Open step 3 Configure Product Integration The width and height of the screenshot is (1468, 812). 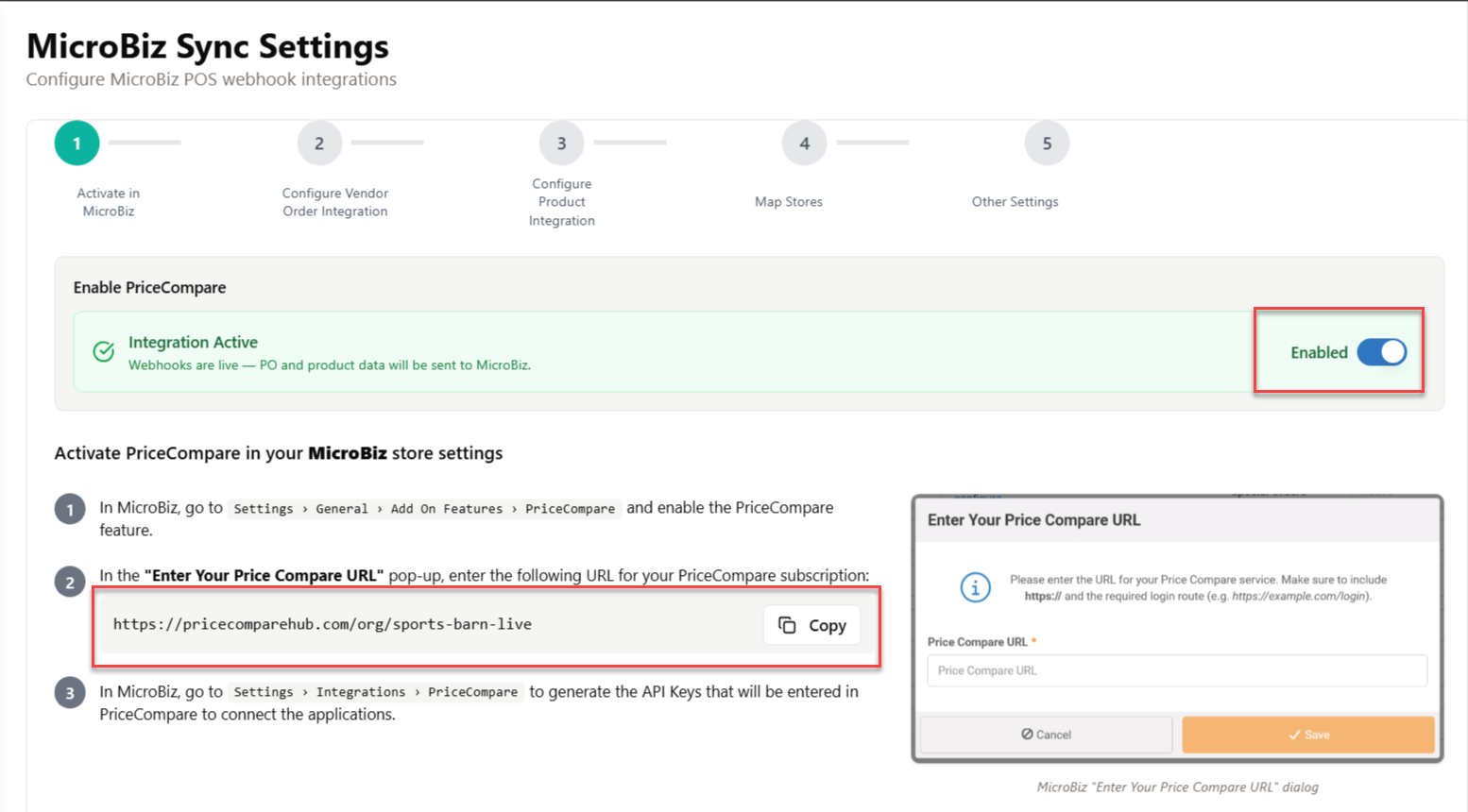pos(561,144)
